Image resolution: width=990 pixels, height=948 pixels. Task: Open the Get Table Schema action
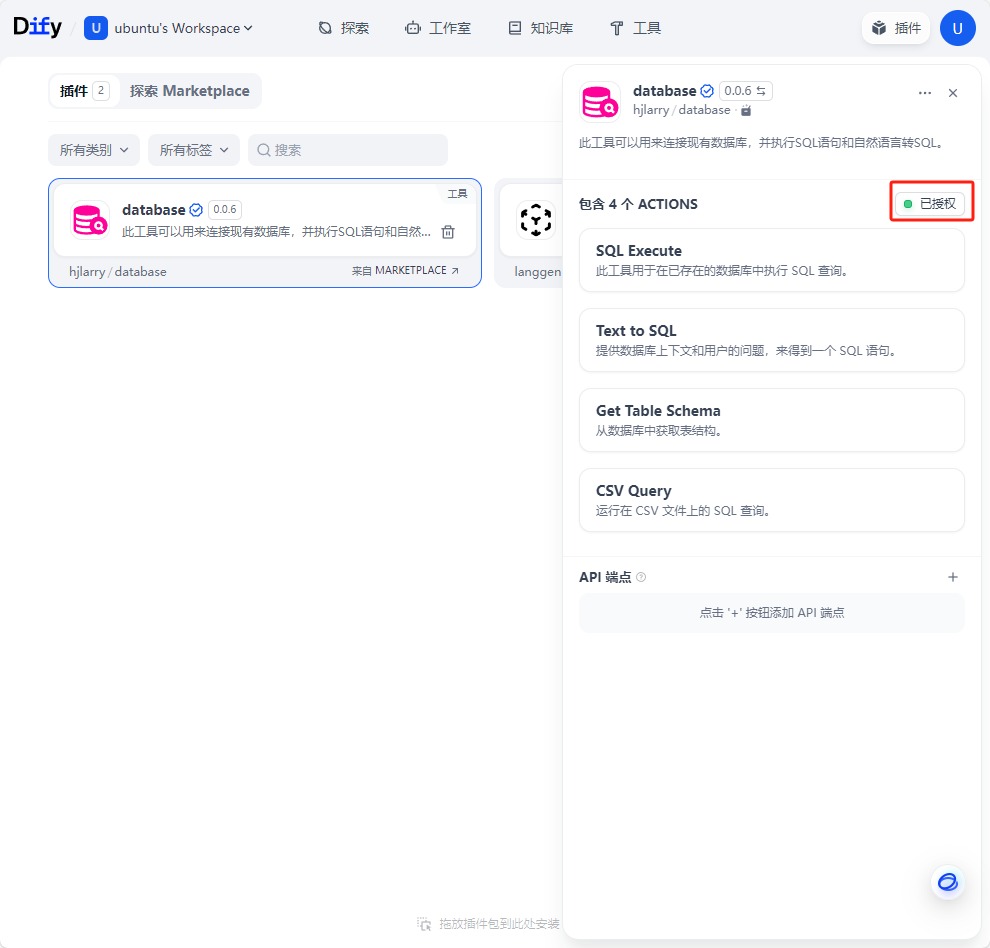[772, 420]
